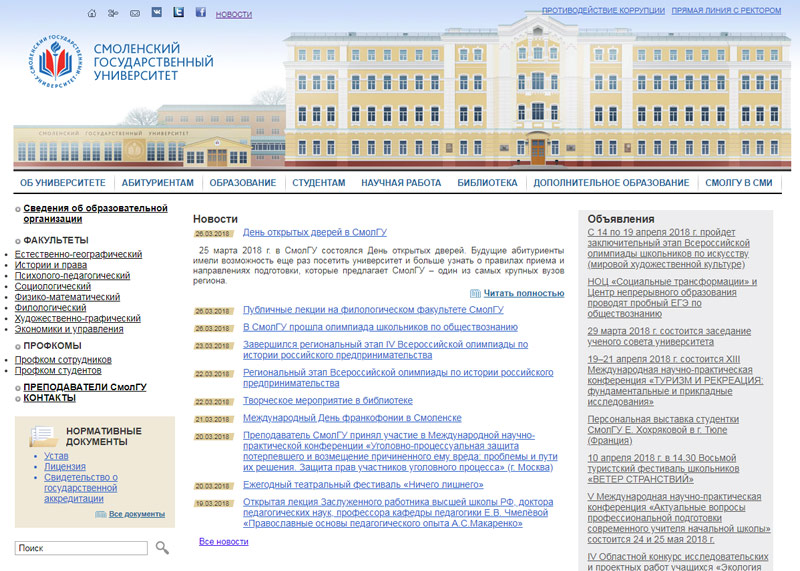
Task: Open the Лицензия document link
Action: coord(65,466)
